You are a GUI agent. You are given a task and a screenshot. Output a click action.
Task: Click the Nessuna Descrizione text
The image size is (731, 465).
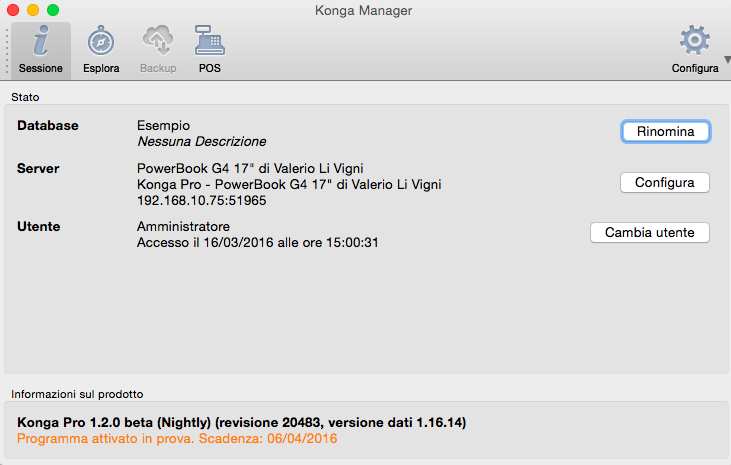[x=201, y=141]
